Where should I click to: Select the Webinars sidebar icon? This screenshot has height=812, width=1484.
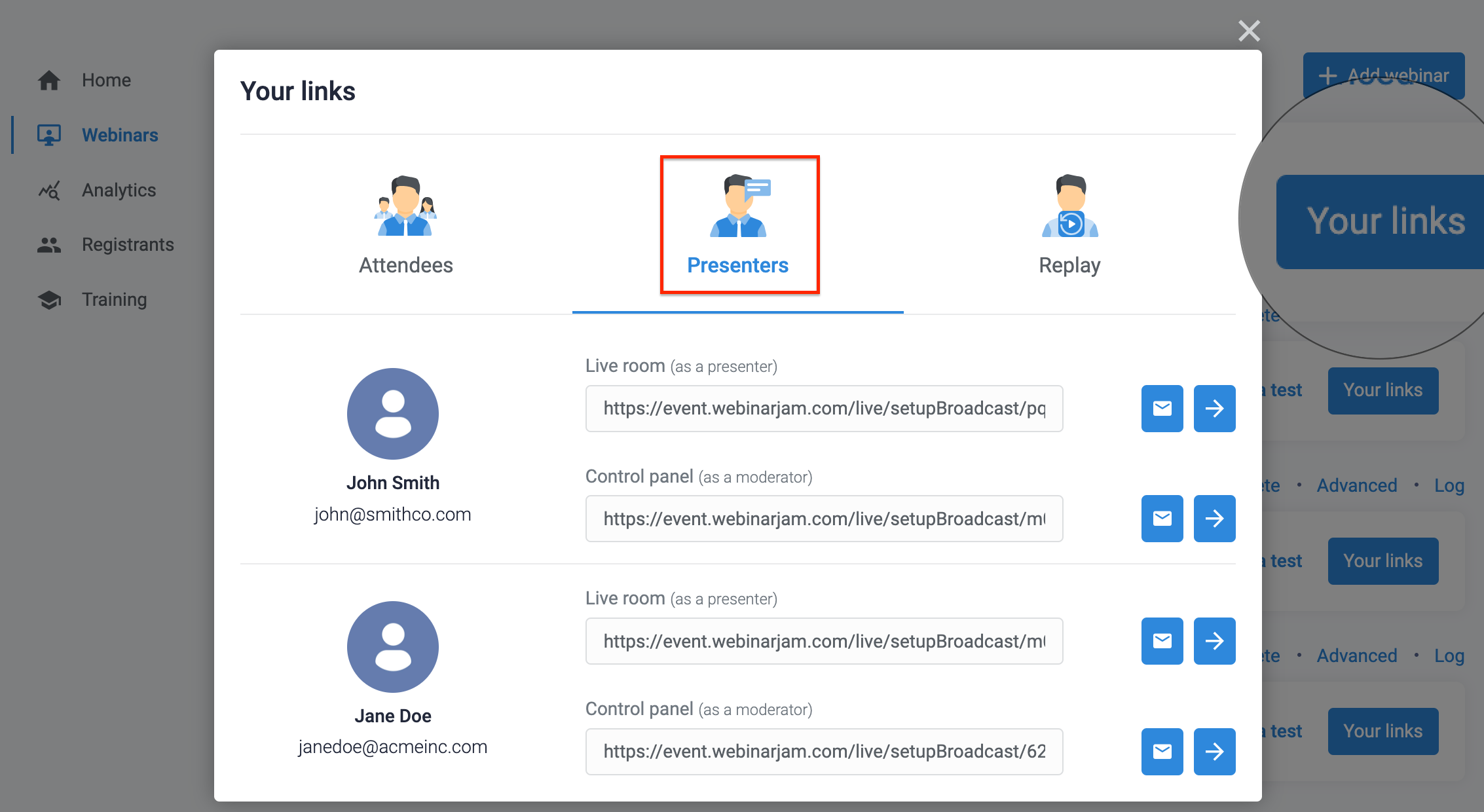(x=49, y=134)
